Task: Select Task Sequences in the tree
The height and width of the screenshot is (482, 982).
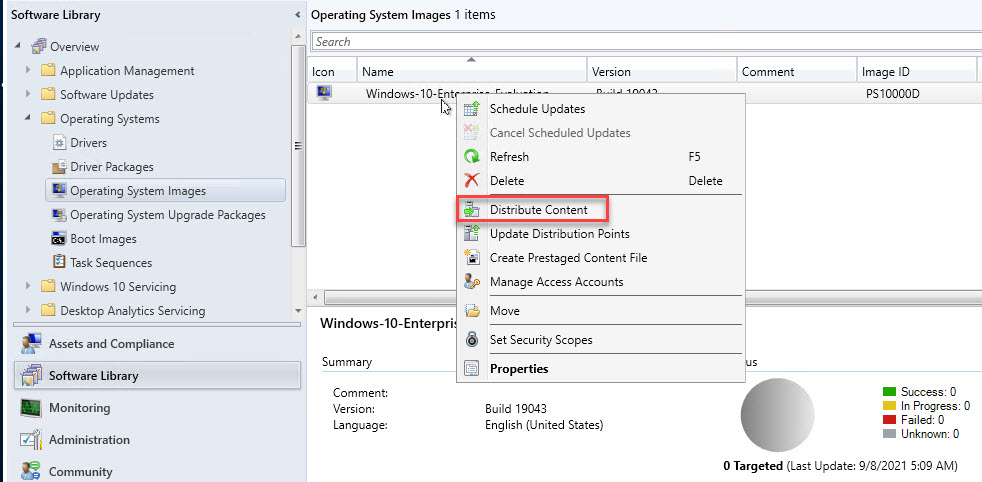Action: (110, 263)
